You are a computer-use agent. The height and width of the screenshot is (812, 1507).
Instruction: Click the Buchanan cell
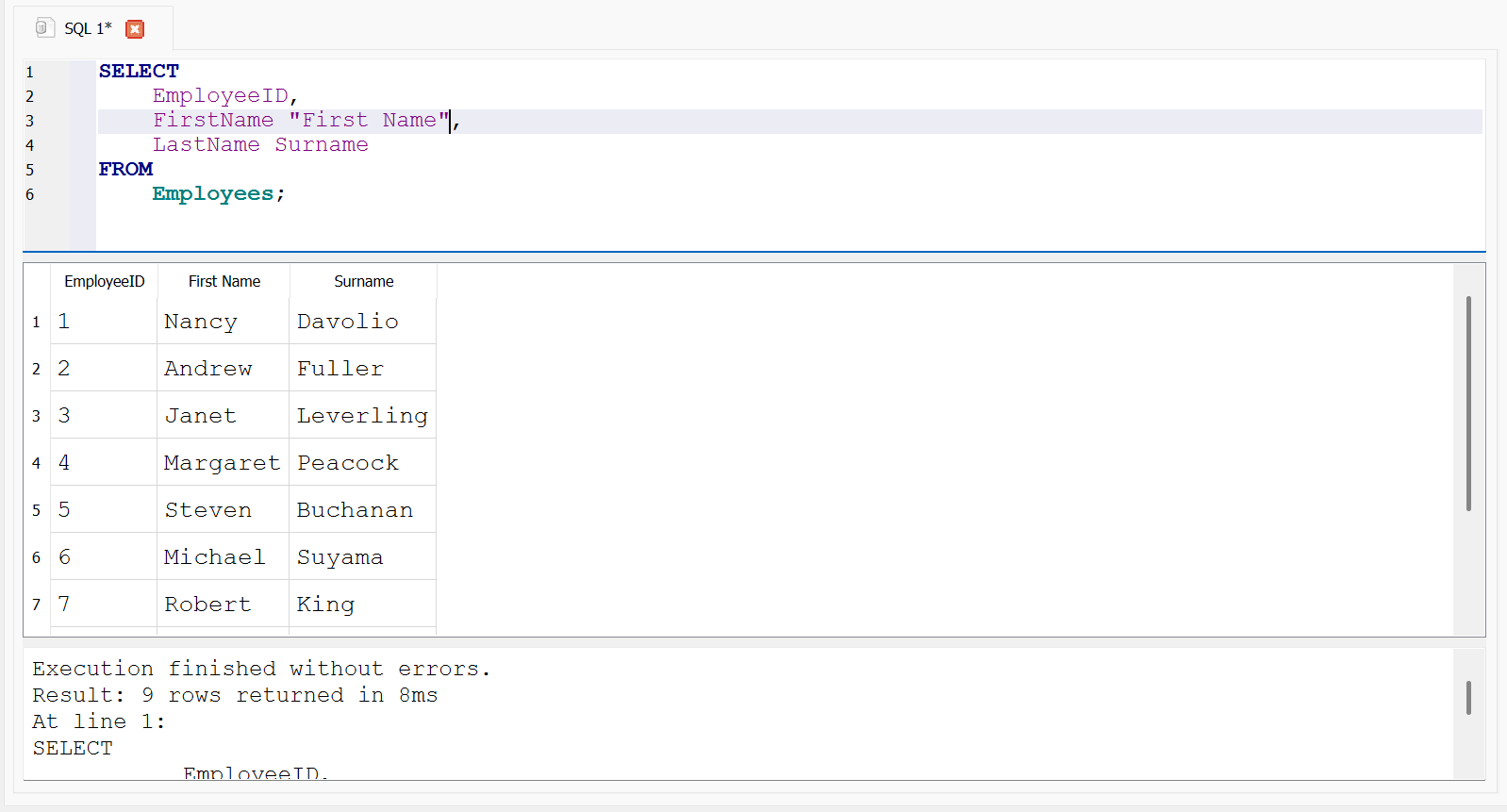point(355,510)
